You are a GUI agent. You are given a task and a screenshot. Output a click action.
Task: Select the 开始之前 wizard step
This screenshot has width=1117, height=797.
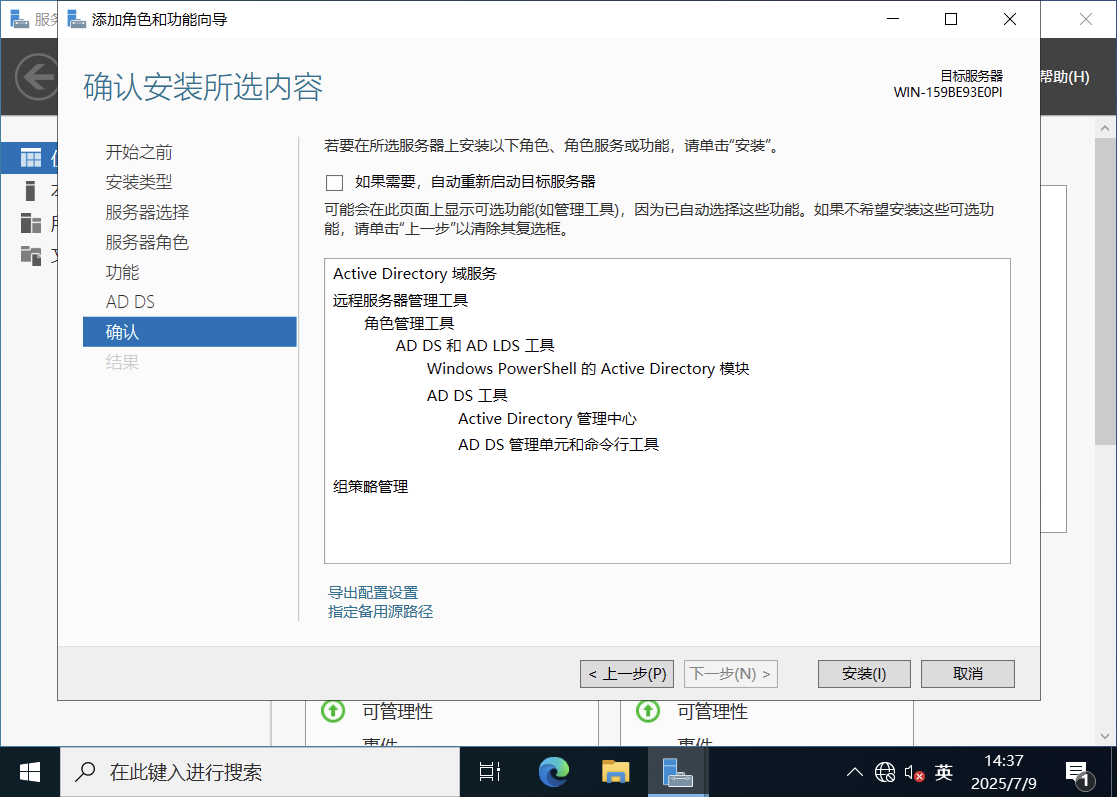tap(139, 152)
